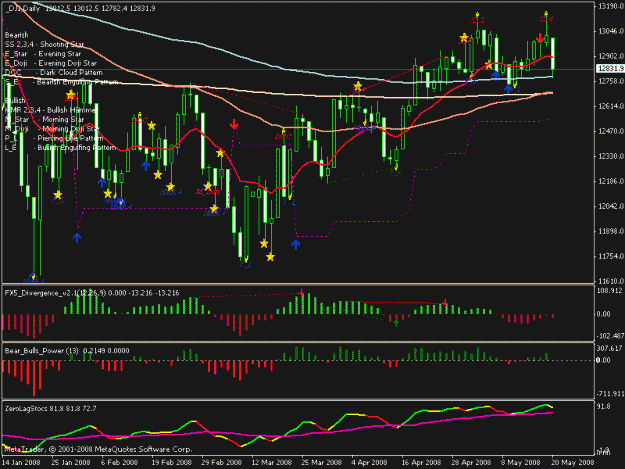625x469 pixels.
Task: Click red down arrow between 29 Feb and 12 Mar candles
Action: 234,124
